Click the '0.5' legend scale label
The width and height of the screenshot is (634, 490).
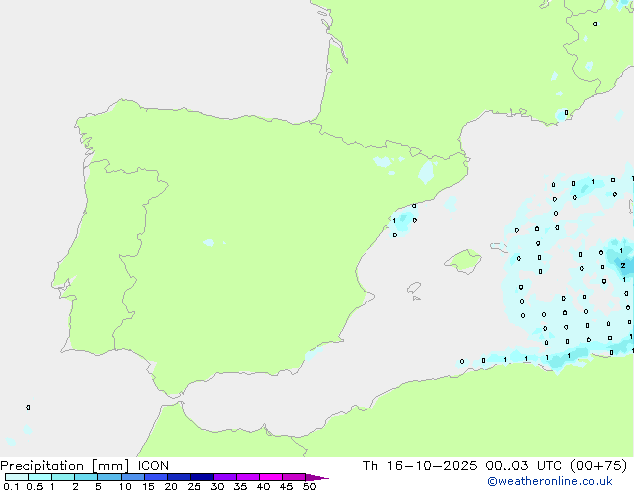tap(34, 486)
